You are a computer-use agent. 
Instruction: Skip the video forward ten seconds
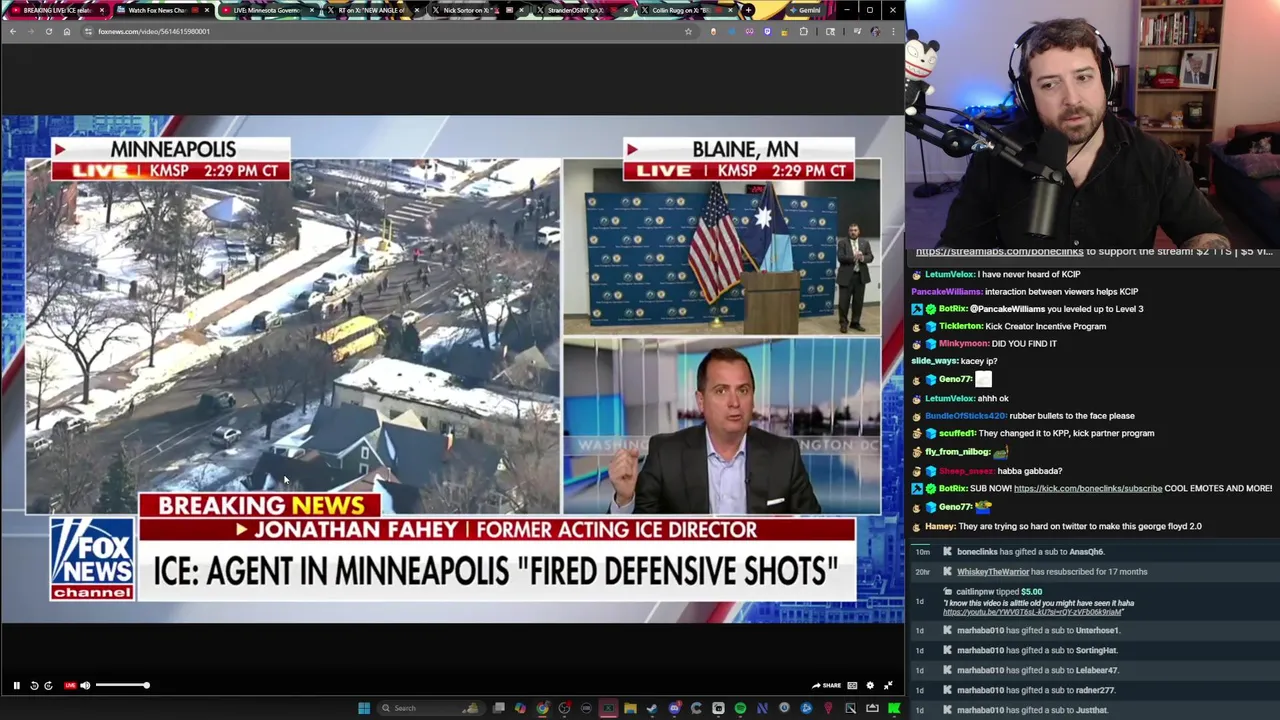click(48, 685)
